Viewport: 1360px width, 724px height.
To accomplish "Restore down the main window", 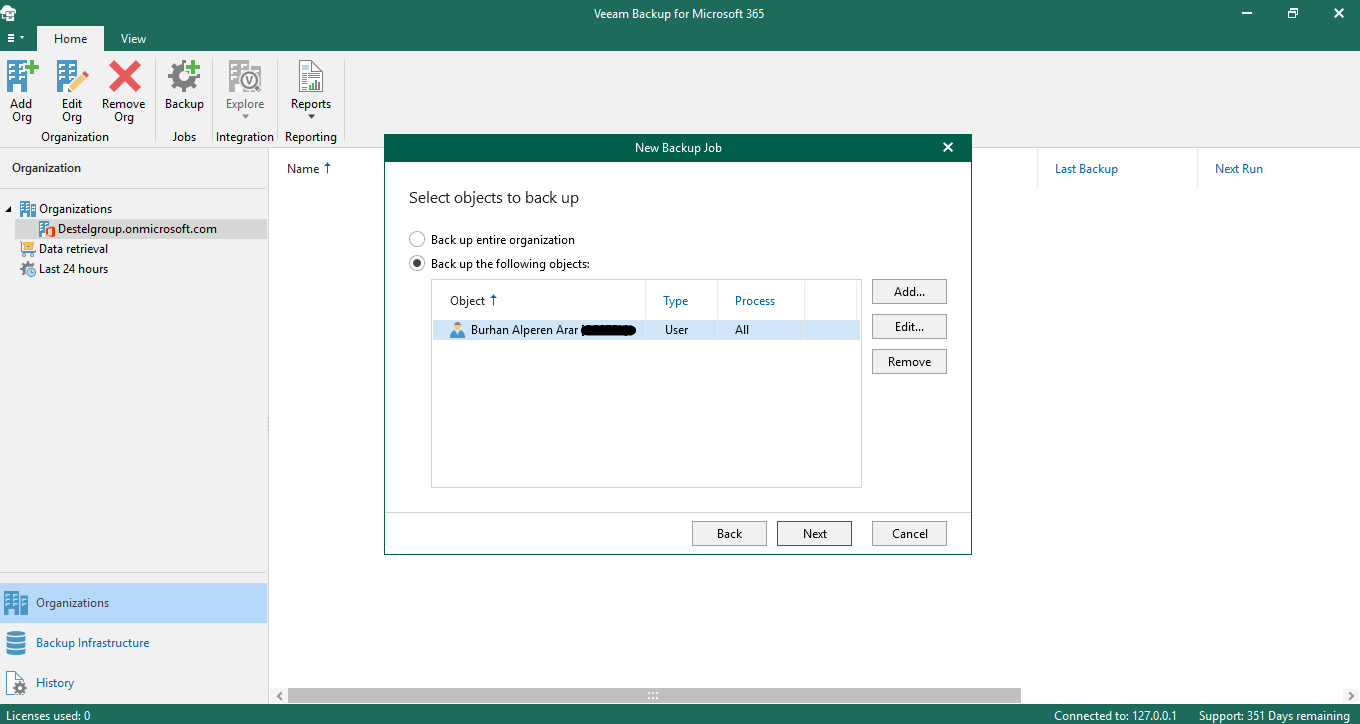I will click(1292, 14).
